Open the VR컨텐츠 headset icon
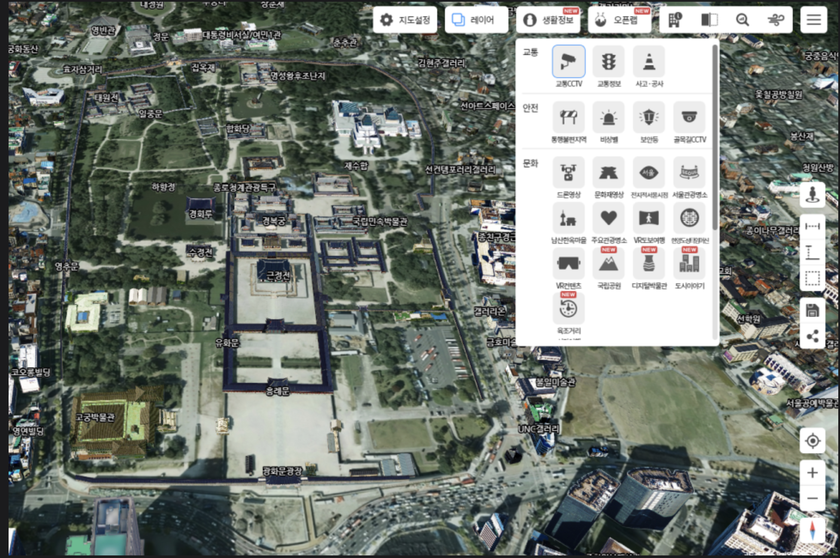The height and width of the screenshot is (558, 840). click(568, 264)
